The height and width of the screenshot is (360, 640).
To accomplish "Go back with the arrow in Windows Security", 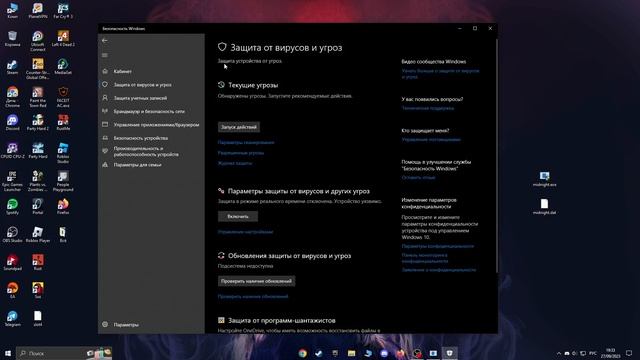I will click(104, 40).
